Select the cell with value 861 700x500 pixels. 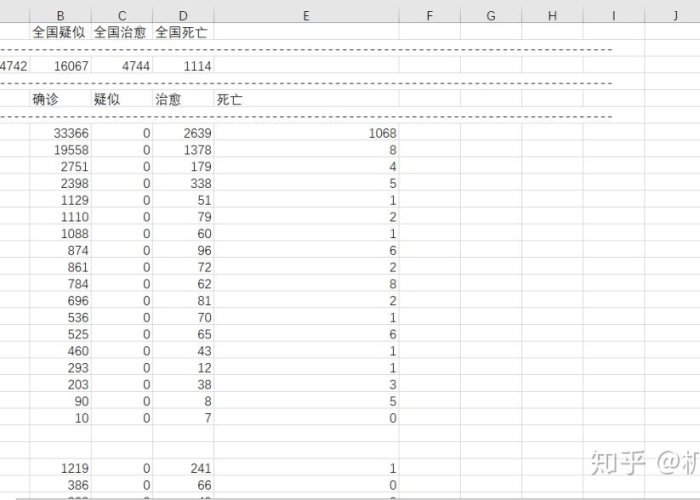(60, 267)
